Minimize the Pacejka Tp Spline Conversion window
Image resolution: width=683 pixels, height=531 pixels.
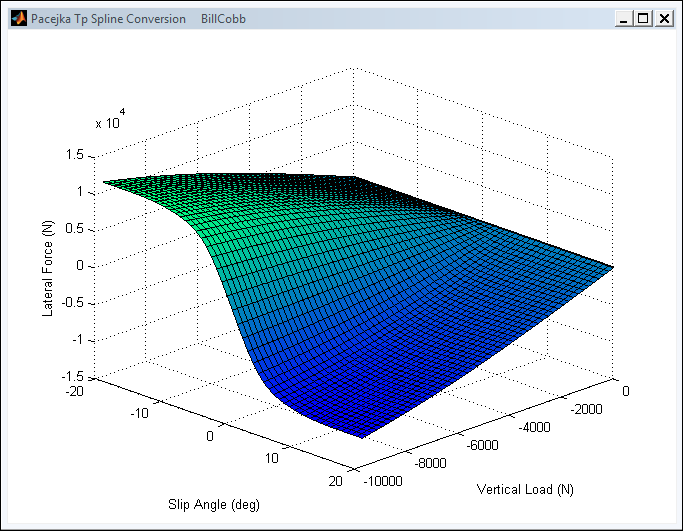point(624,19)
